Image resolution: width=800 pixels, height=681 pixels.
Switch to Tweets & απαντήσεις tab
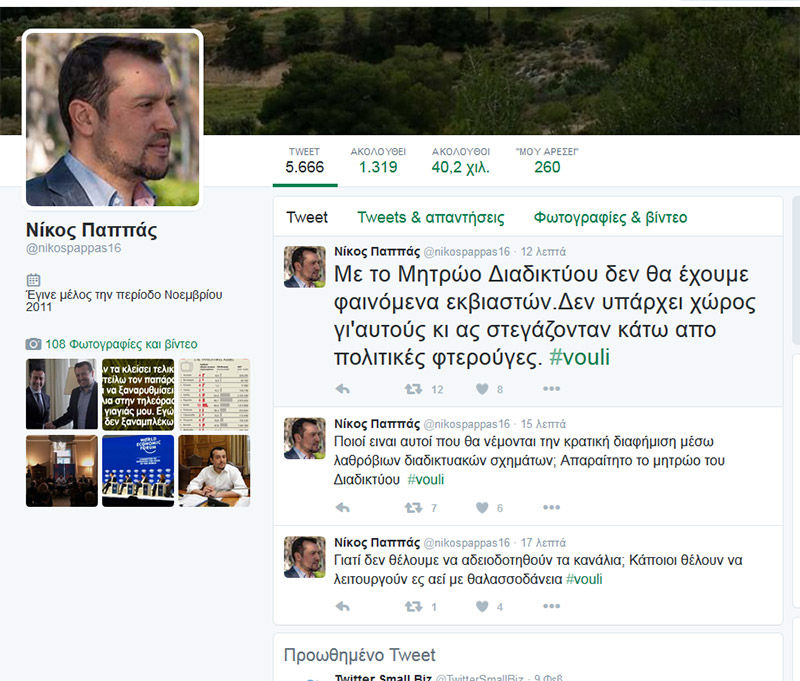point(431,217)
